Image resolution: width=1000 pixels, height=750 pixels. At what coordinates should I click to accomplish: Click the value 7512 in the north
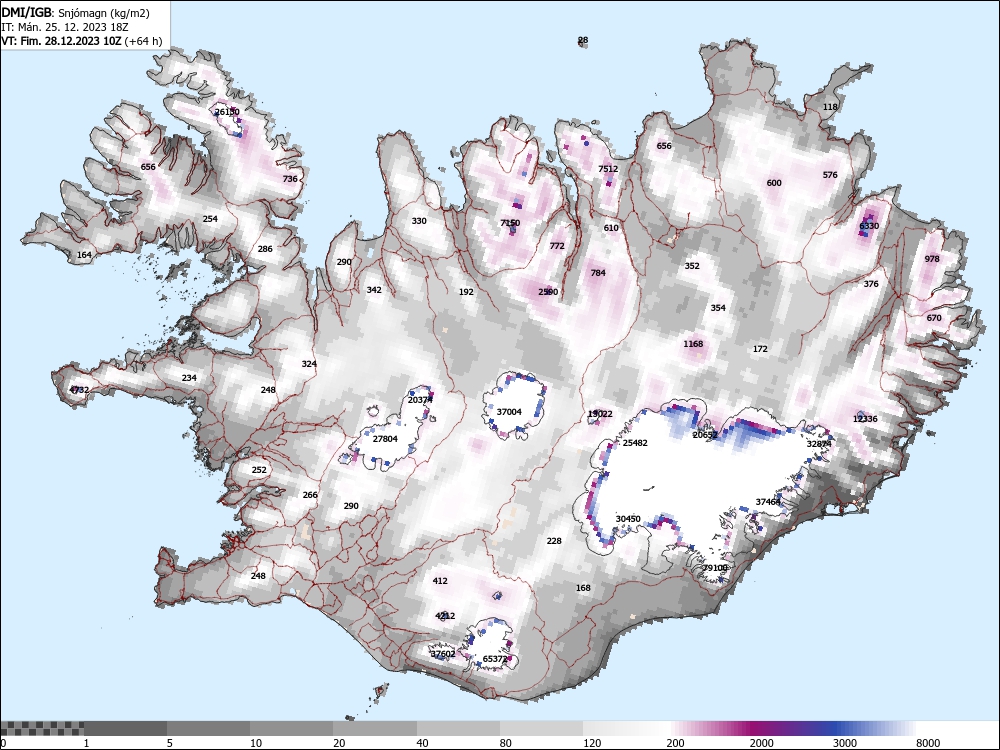point(608,169)
